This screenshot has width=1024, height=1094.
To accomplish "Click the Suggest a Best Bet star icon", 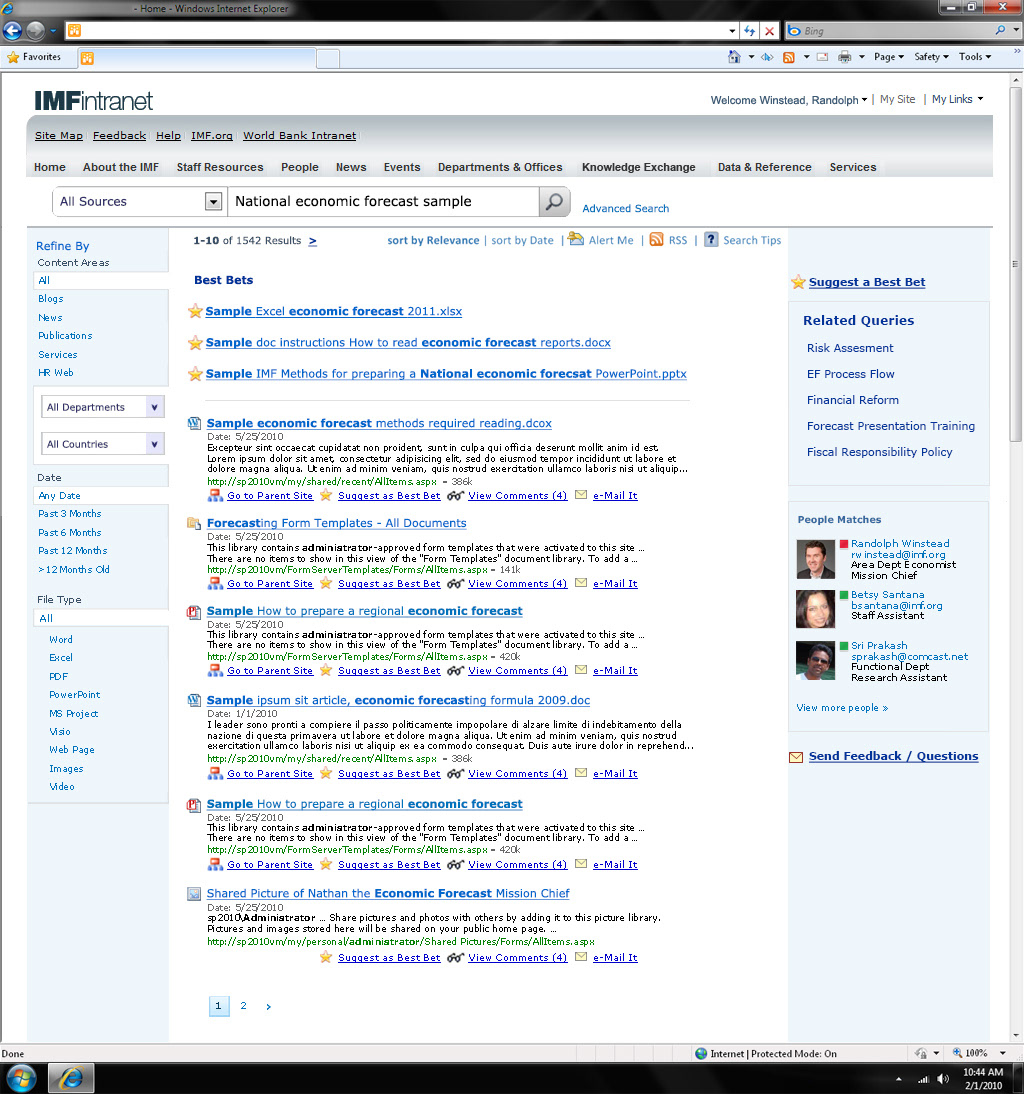I will coord(799,282).
